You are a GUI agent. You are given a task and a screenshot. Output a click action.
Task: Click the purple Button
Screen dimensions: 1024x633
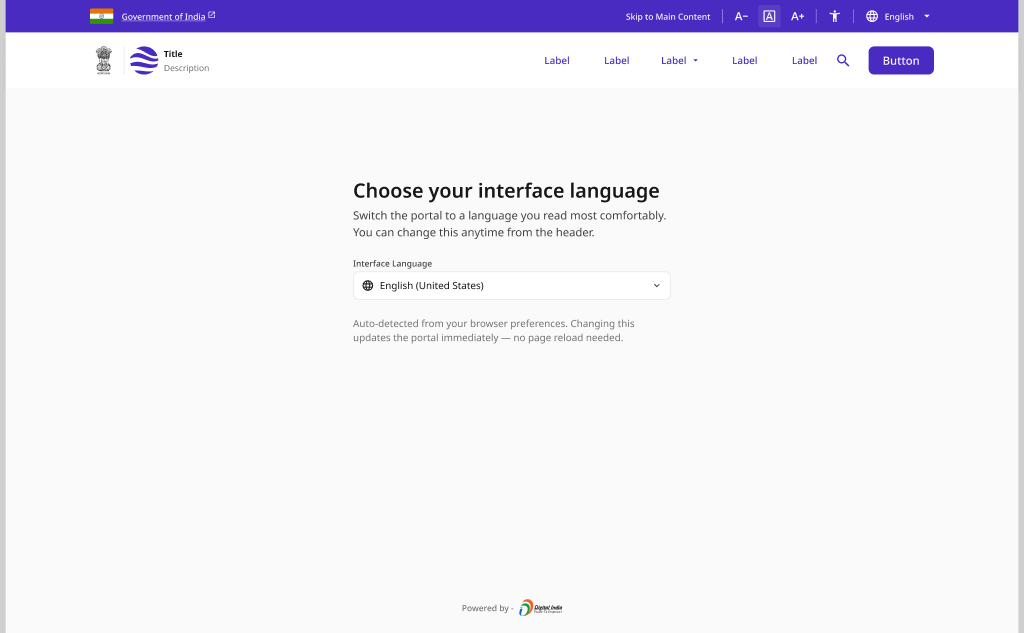click(901, 60)
